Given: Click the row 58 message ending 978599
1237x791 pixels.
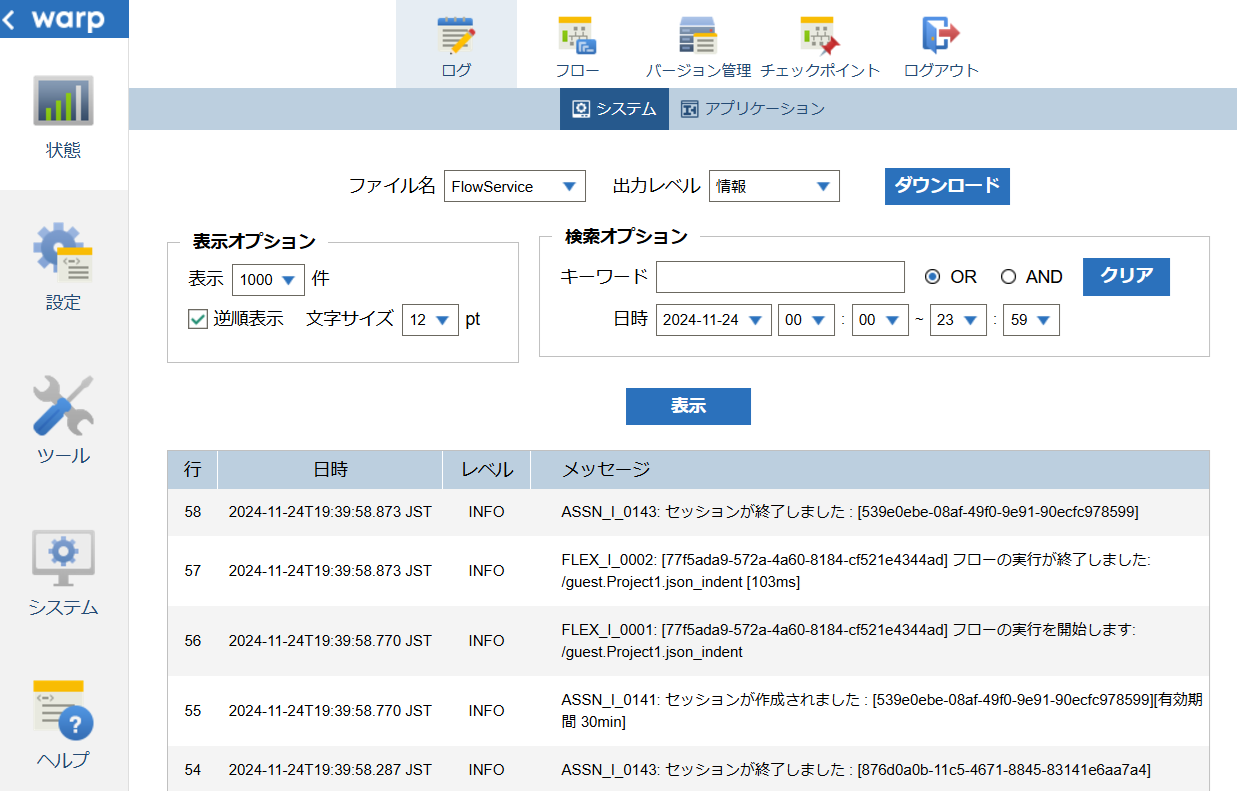Looking at the screenshot, I should (850, 512).
